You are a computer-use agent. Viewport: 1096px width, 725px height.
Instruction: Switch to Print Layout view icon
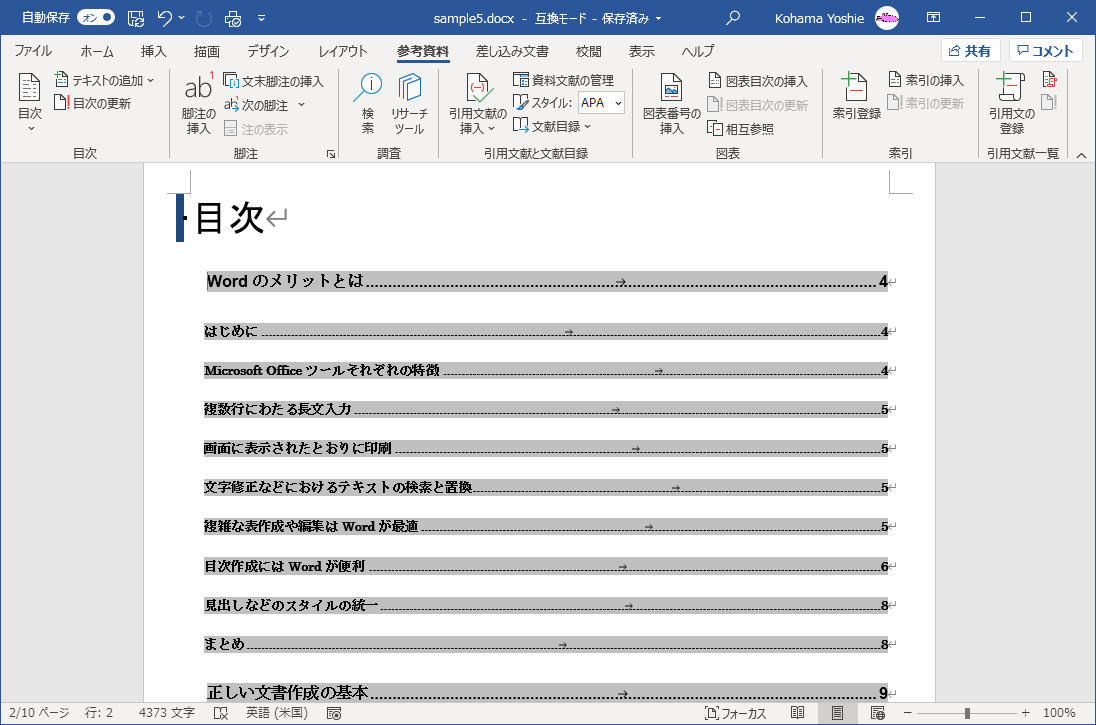837,713
